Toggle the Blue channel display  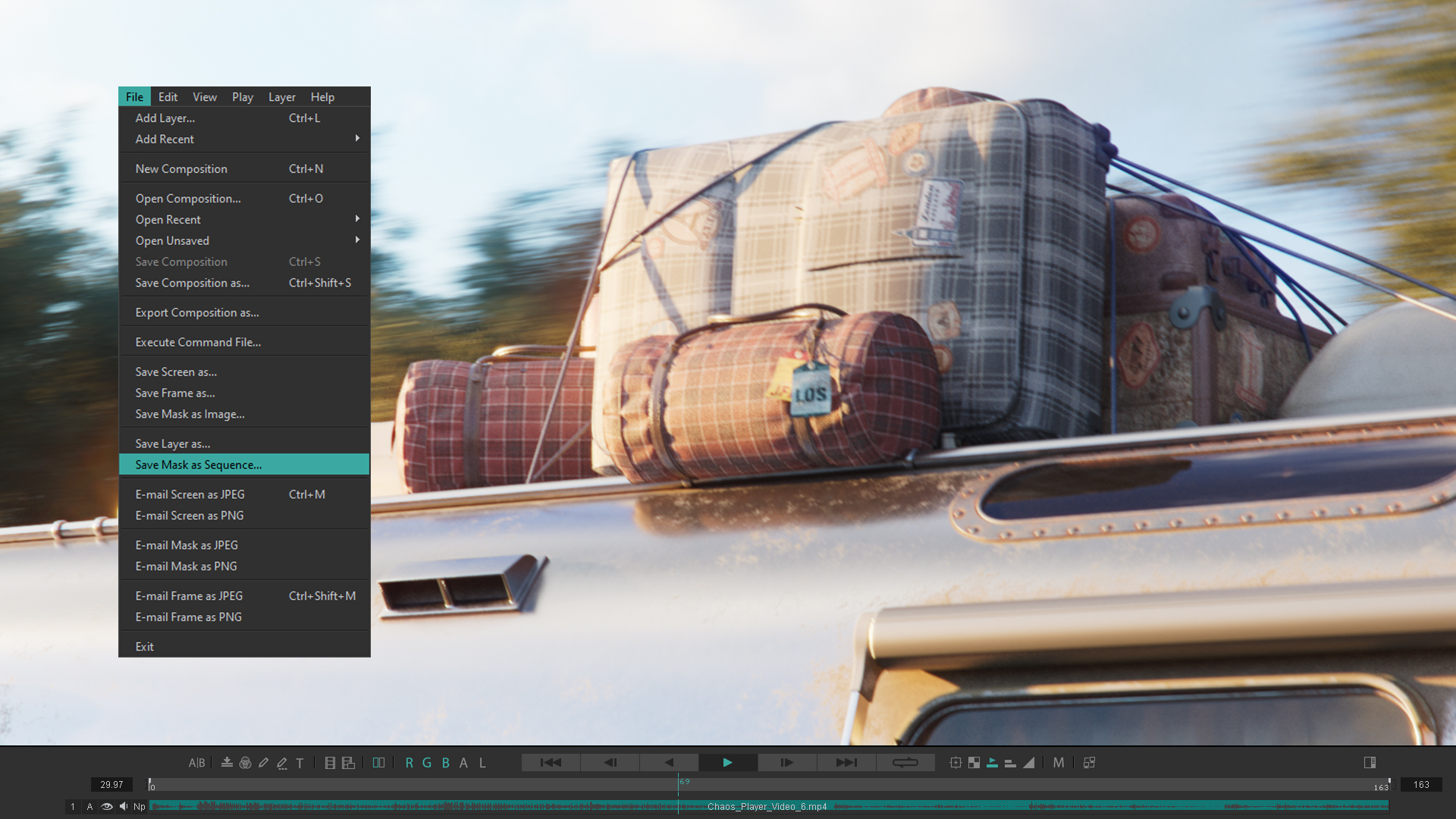(x=447, y=763)
